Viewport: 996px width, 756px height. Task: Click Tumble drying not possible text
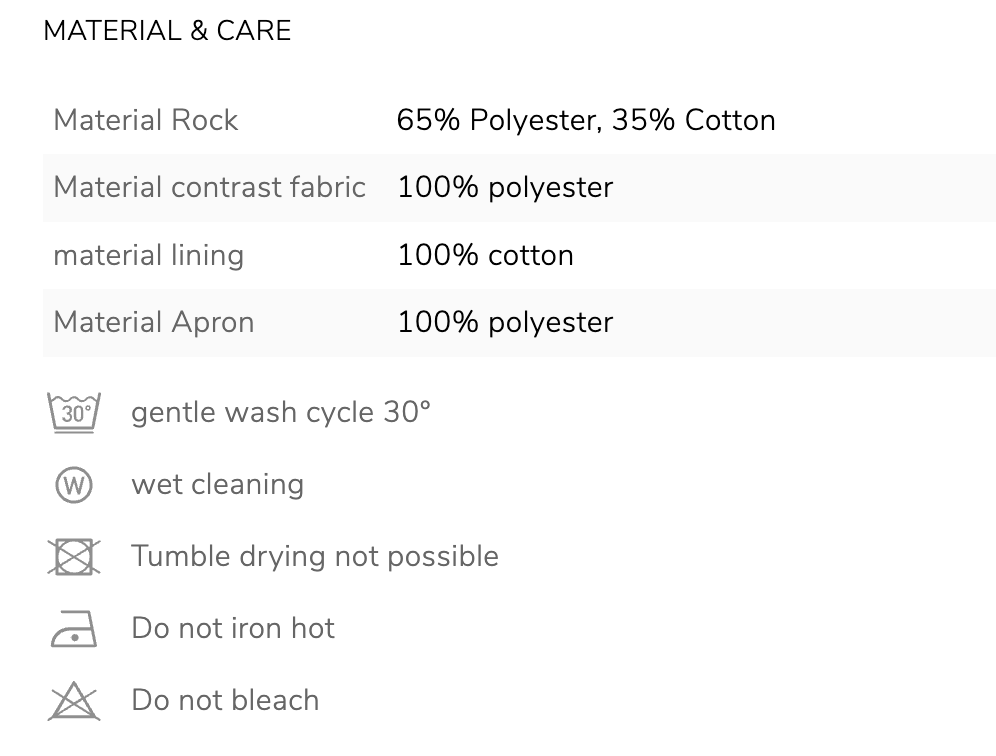pos(314,557)
